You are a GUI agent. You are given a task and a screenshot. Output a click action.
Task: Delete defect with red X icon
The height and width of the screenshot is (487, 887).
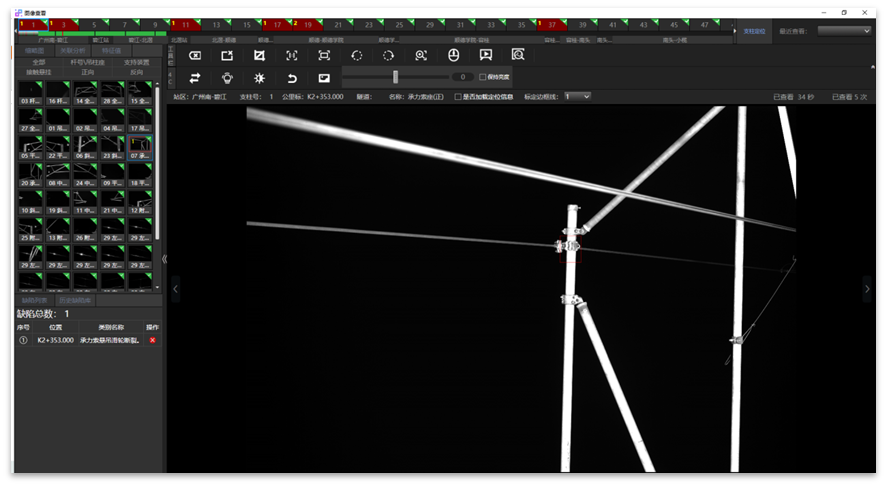pos(153,340)
